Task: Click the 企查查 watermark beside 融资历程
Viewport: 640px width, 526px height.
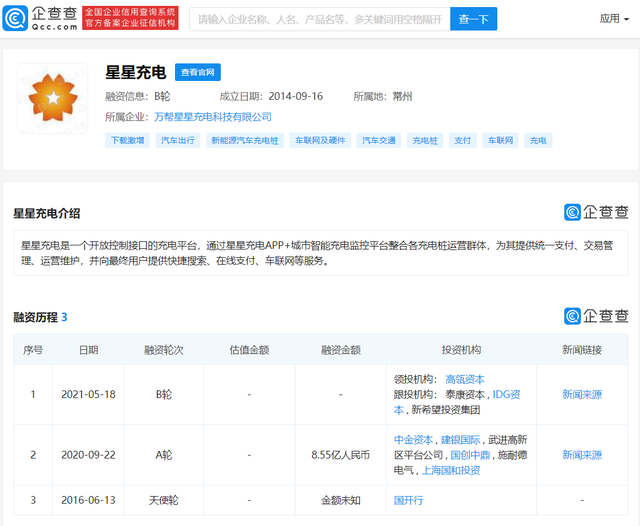Action: pos(596,316)
